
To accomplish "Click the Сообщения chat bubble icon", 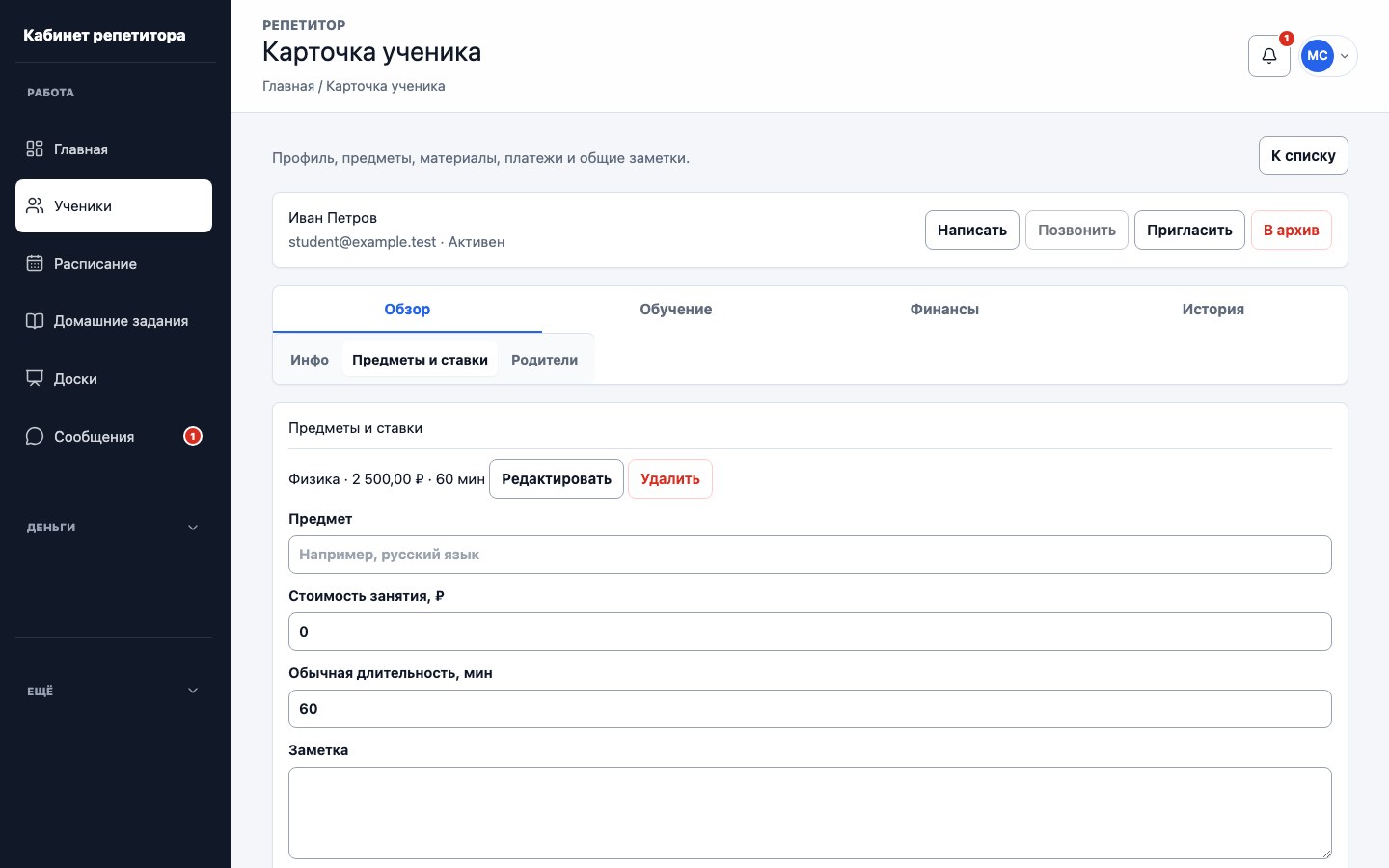I will pyautogui.click(x=35, y=436).
